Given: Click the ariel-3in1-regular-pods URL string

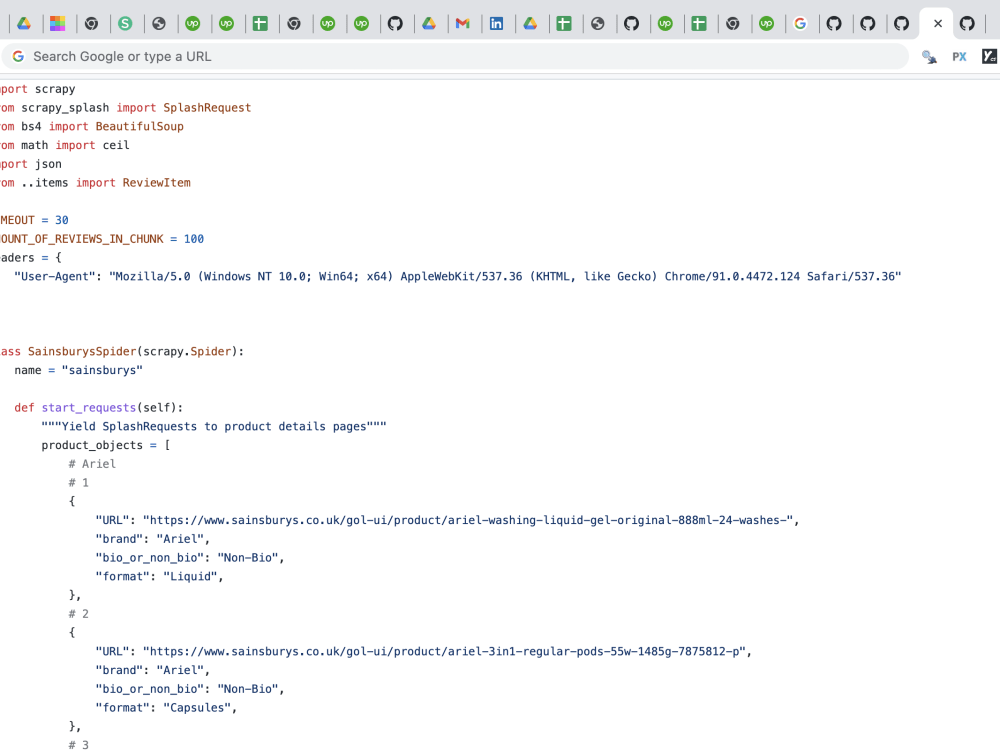Looking at the screenshot, I should tap(445, 652).
